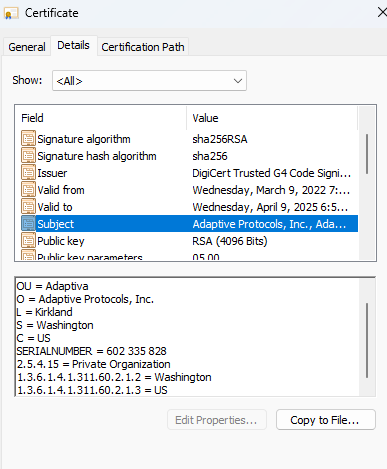This screenshot has width=387, height=469.
Task: Click the Valid to field icon
Action: pyautogui.click(x=28, y=207)
